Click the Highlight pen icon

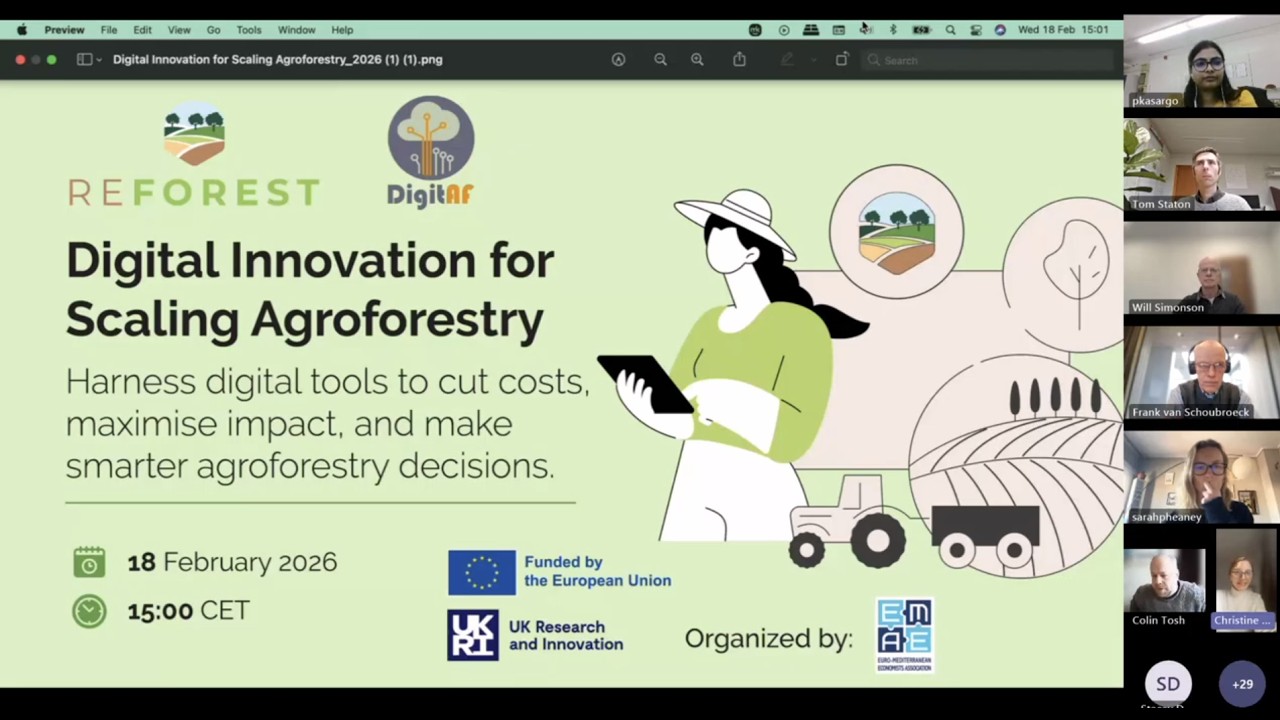click(787, 60)
